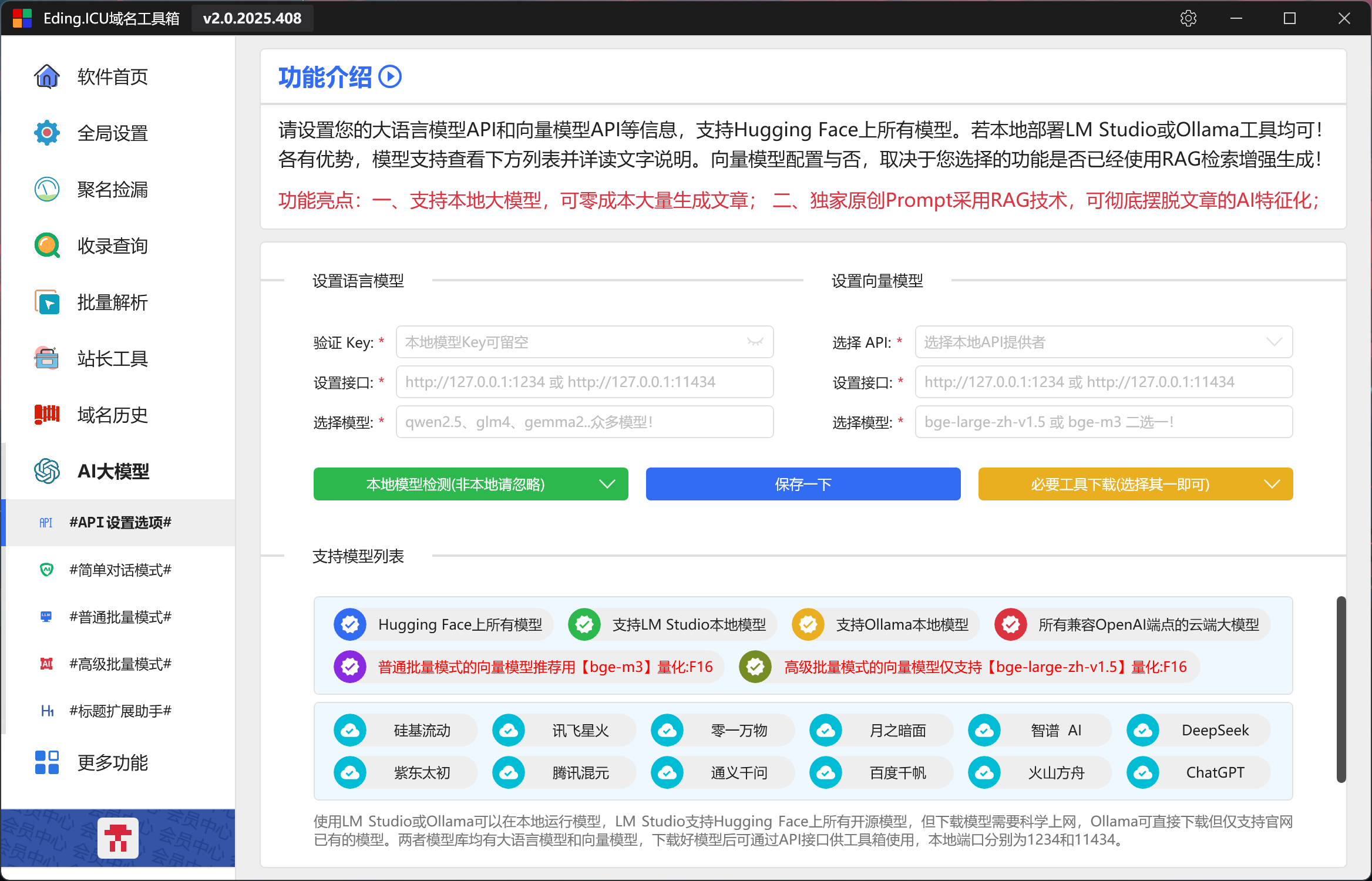
Task: Click the language model 设置接口 input field
Action: coord(584,382)
